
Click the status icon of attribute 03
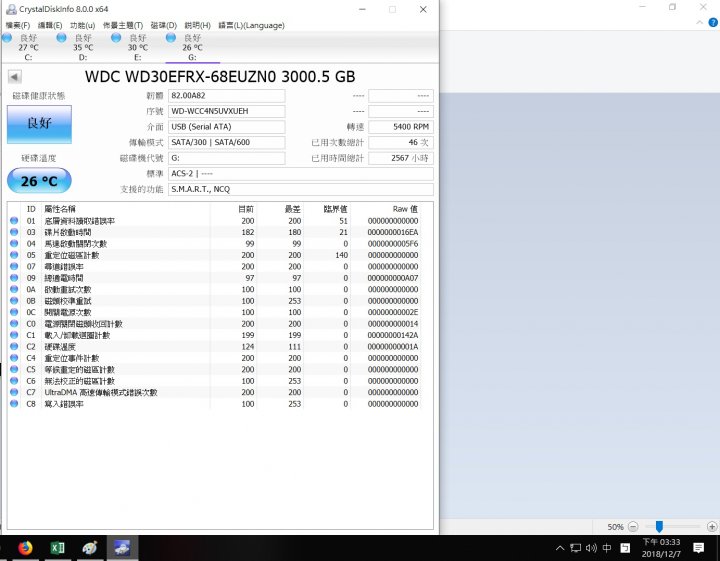coord(14,232)
